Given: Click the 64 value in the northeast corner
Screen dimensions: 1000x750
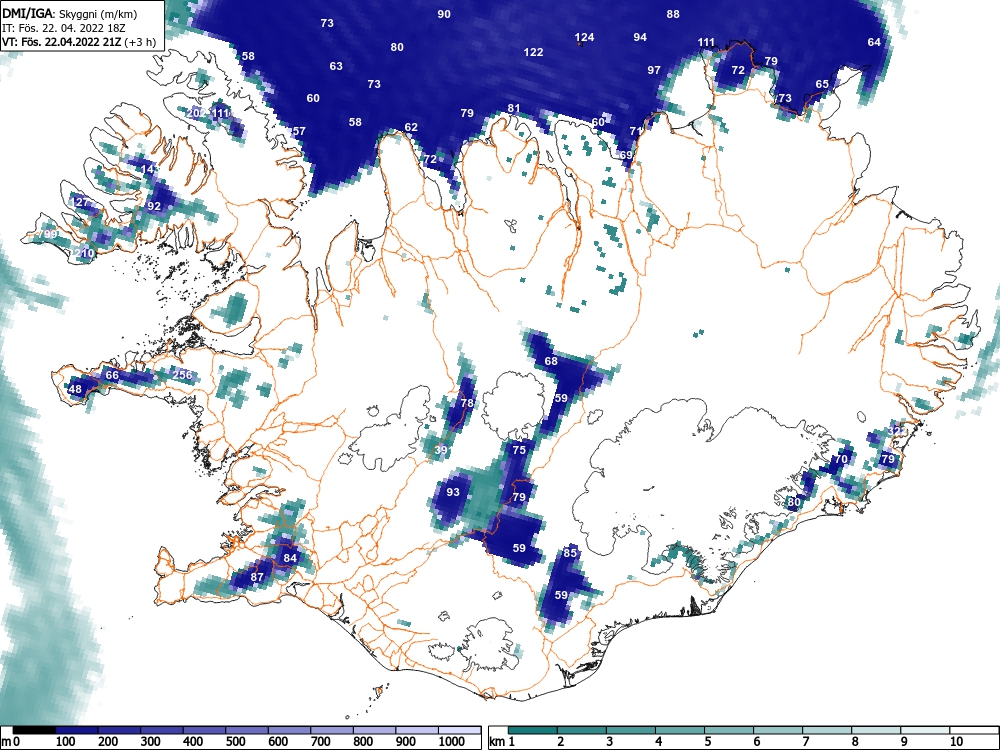Looking at the screenshot, I should pos(874,42).
